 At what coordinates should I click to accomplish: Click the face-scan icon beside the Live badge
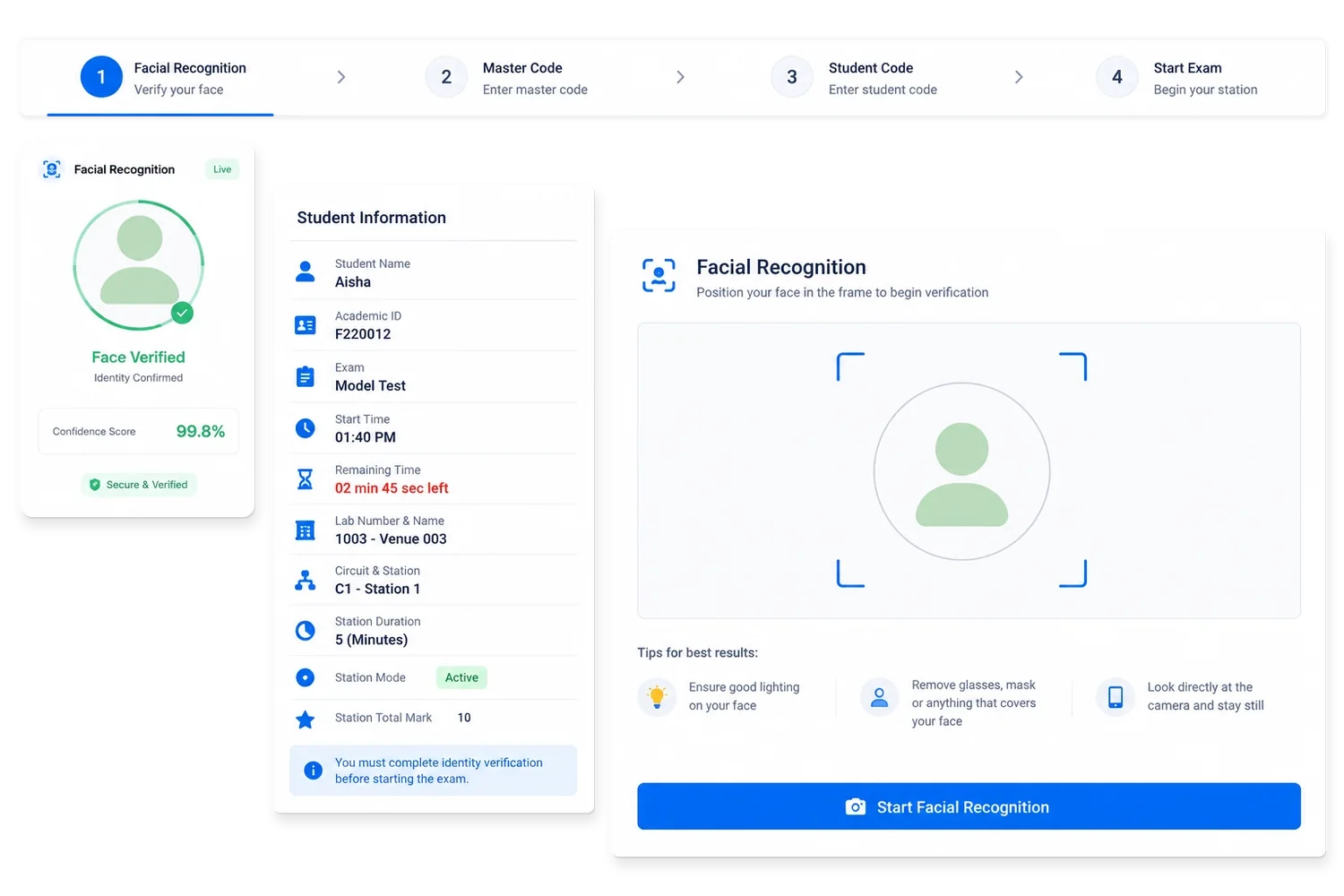pyautogui.click(x=52, y=169)
